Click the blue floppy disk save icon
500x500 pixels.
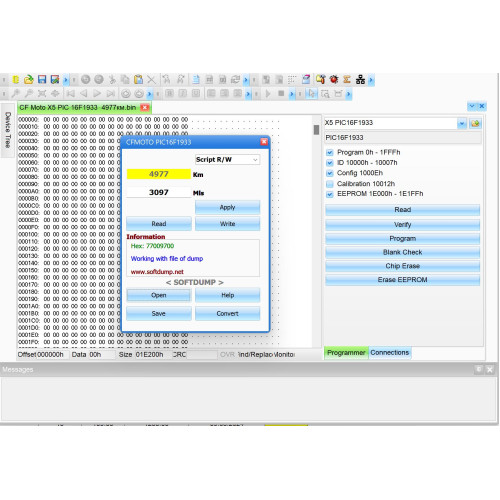click(42, 79)
